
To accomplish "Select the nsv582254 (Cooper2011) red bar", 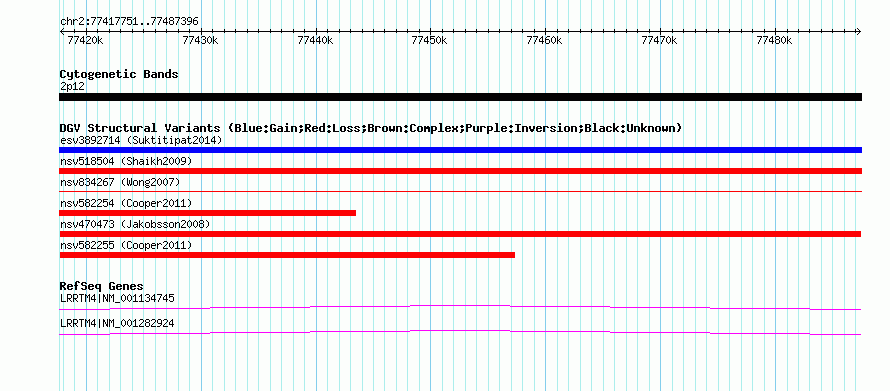I will point(207,213).
